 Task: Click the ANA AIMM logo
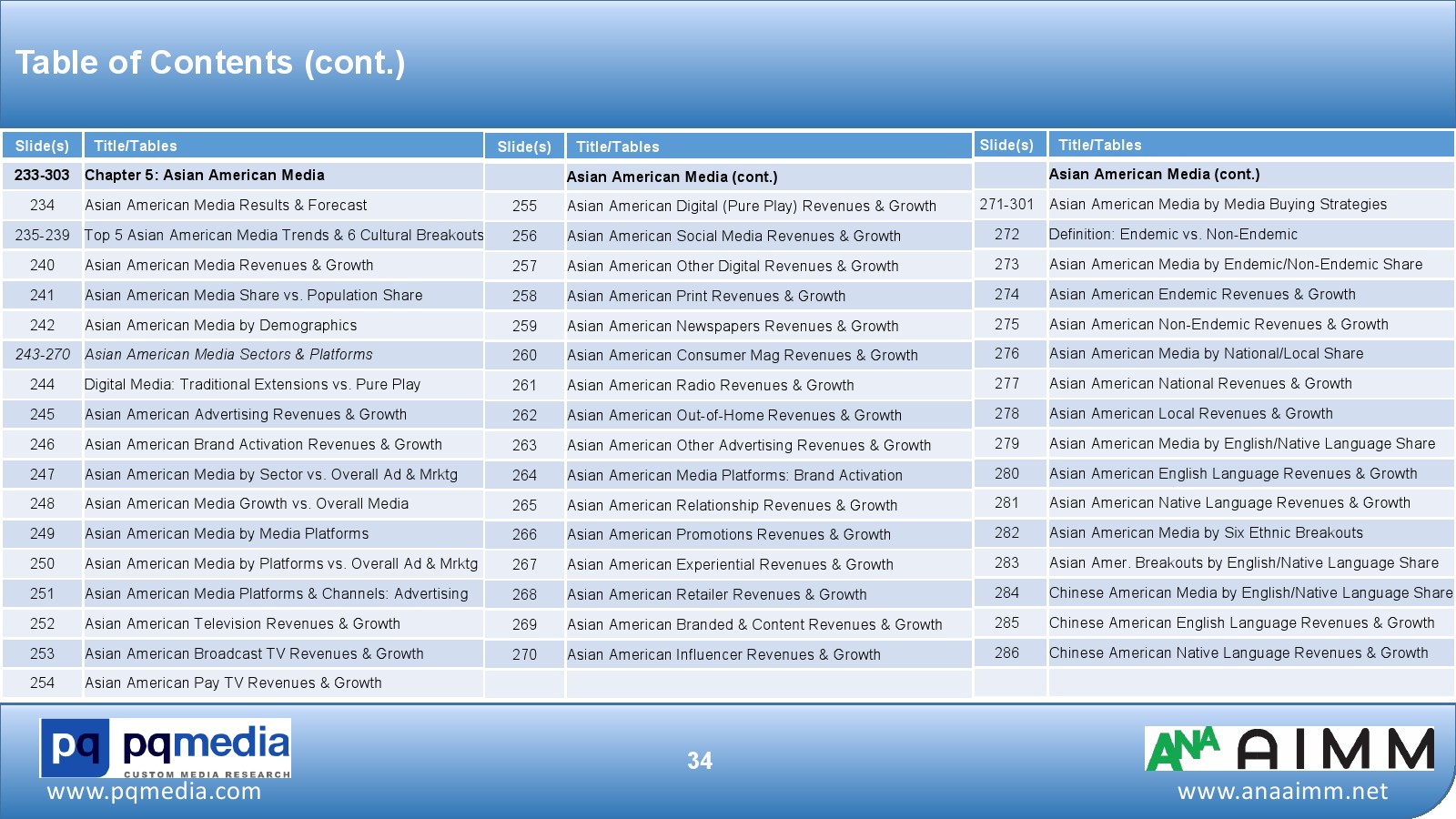pos(1289,750)
